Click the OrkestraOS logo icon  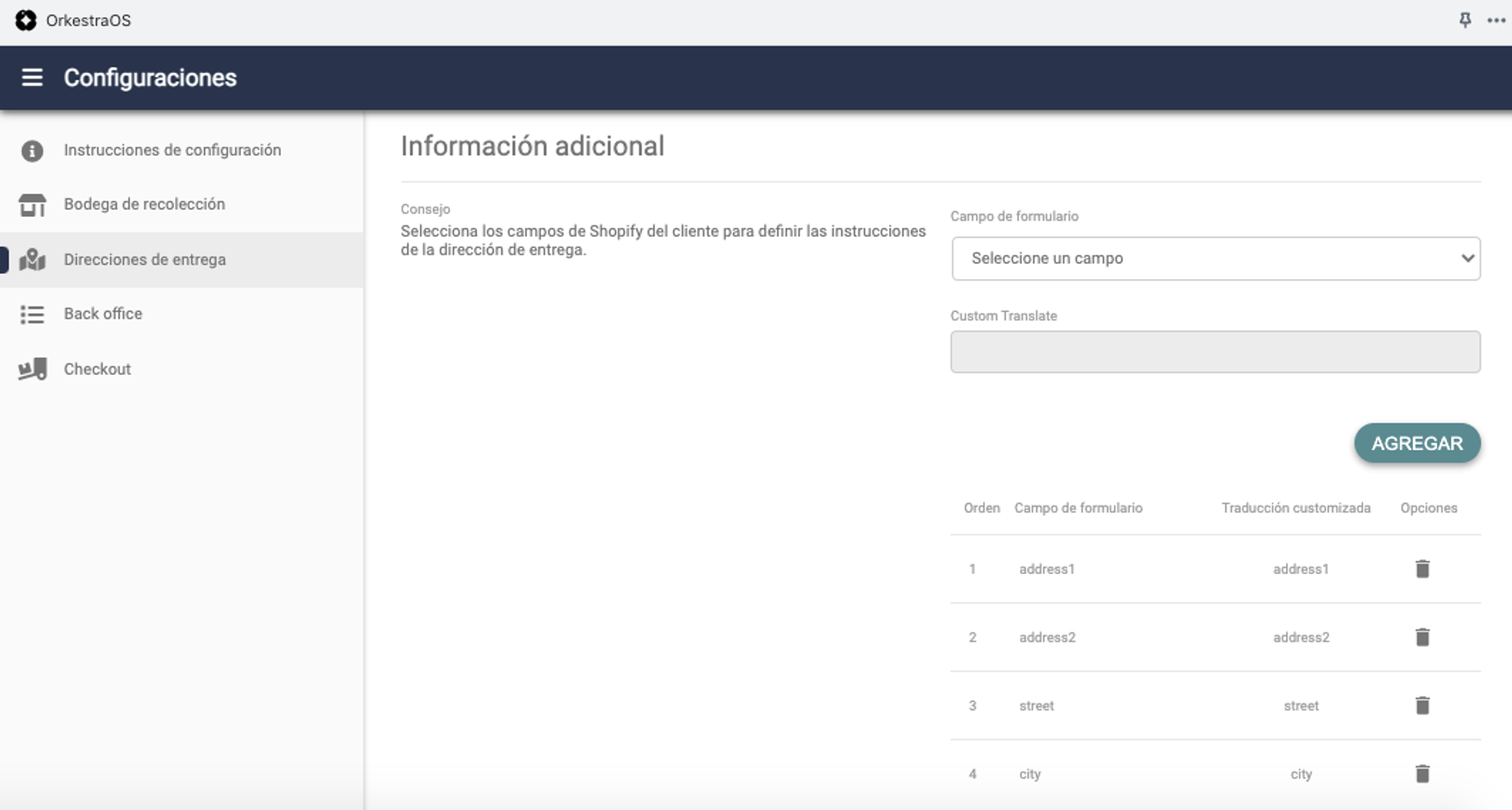click(x=26, y=20)
